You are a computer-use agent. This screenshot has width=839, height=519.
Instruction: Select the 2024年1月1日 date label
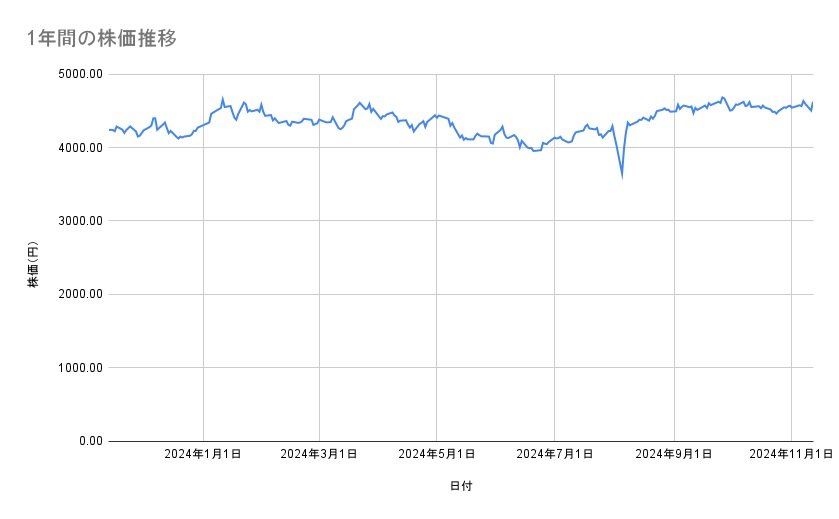[x=204, y=455]
